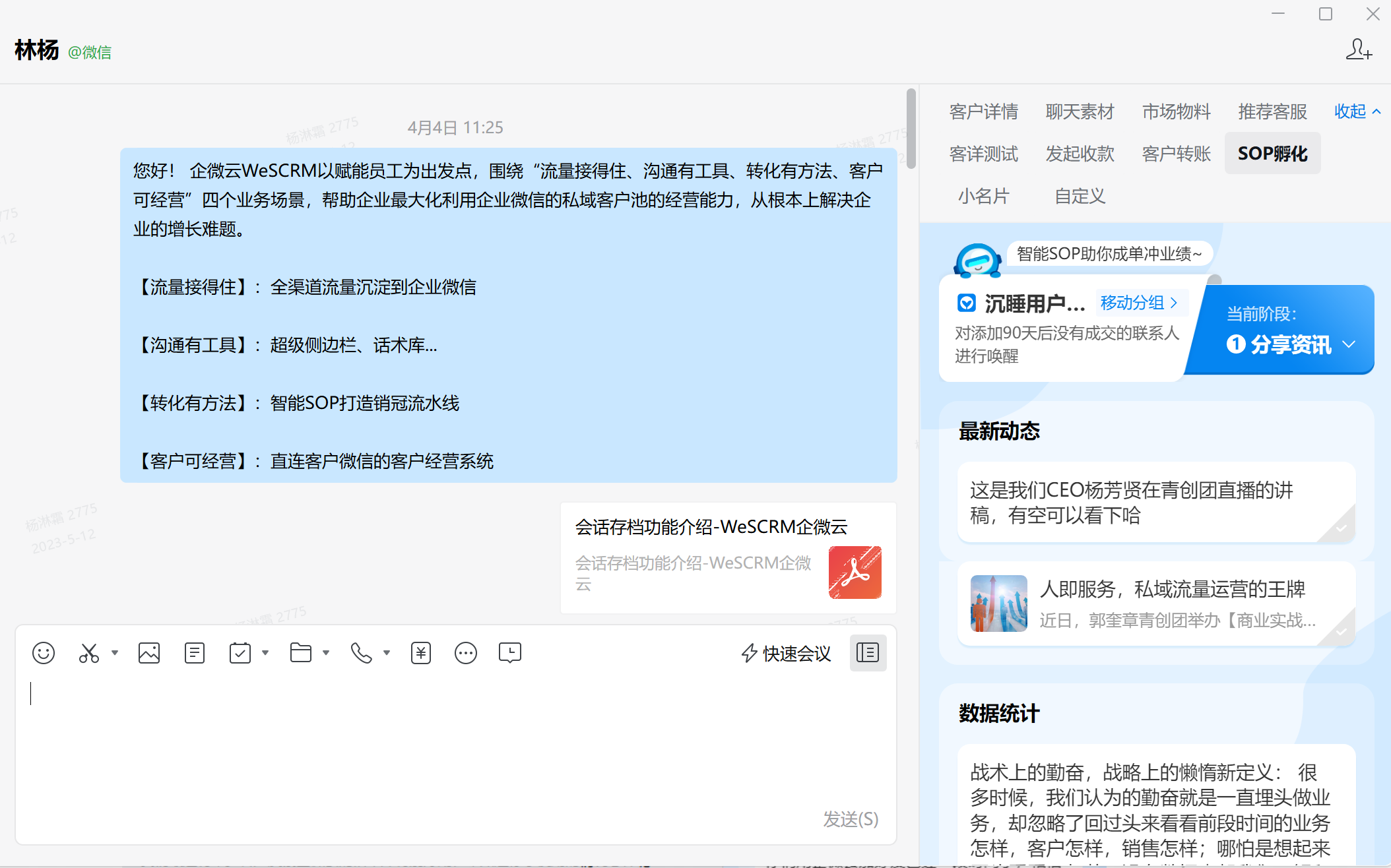The width and height of the screenshot is (1391, 868).
Task: Open the CEO livestream script card
Action: tap(1156, 502)
